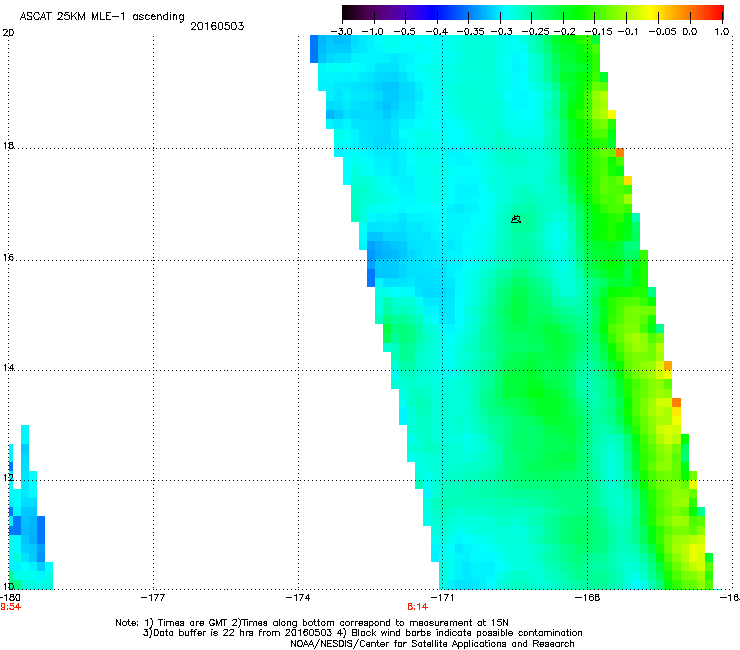Click the note line '3)Data buffer is 22 hrs'
740x650 pixels.
point(363,633)
